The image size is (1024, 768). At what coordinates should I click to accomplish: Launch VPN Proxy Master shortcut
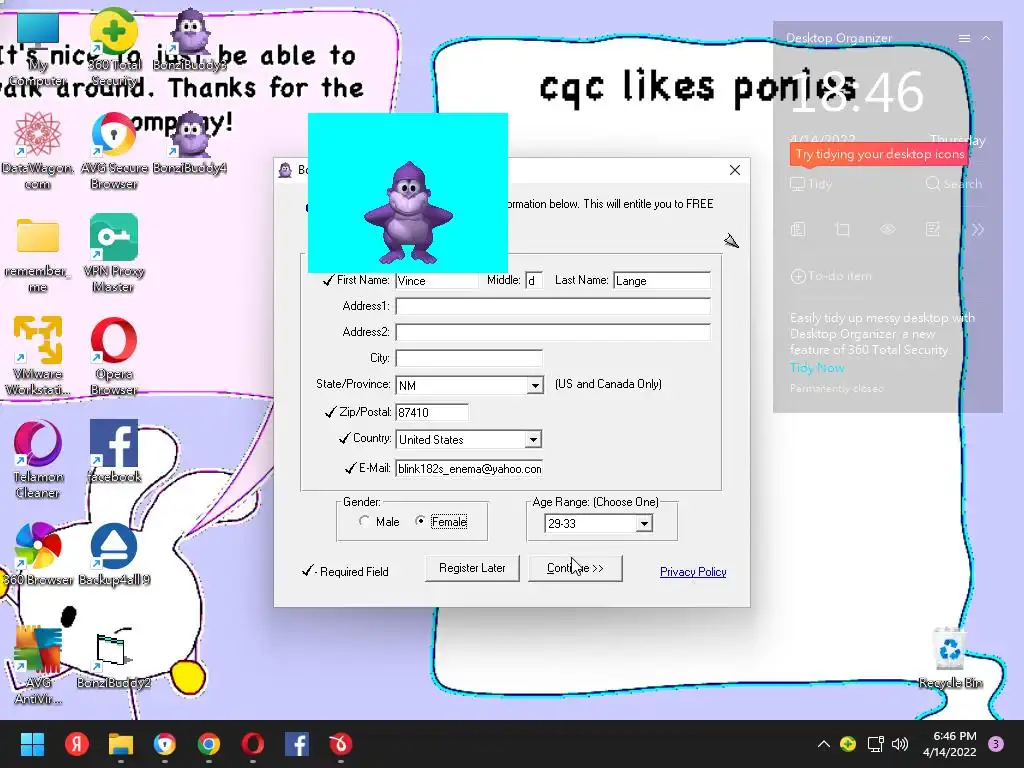[x=114, y=253]
